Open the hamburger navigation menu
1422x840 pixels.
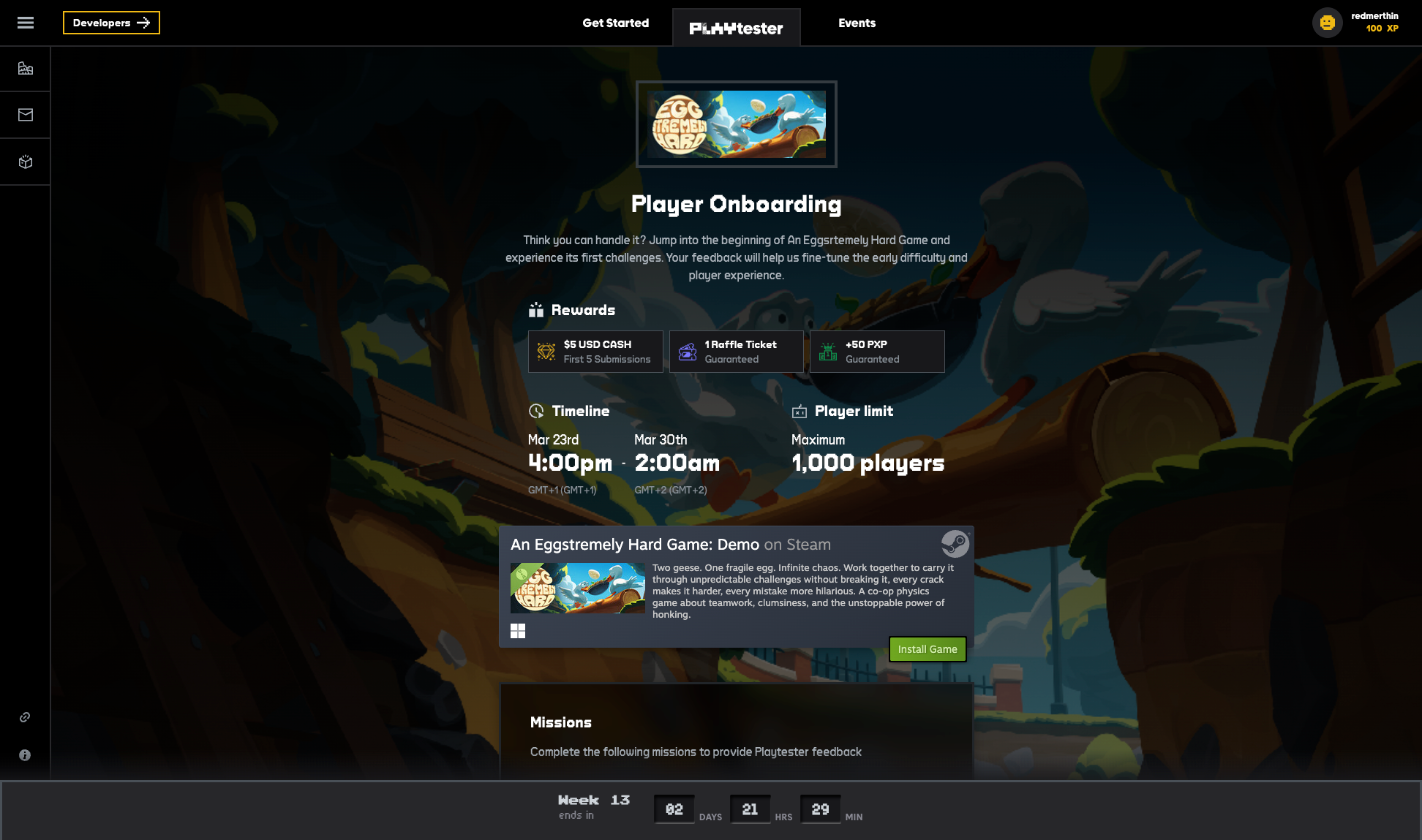pos(25,23)
